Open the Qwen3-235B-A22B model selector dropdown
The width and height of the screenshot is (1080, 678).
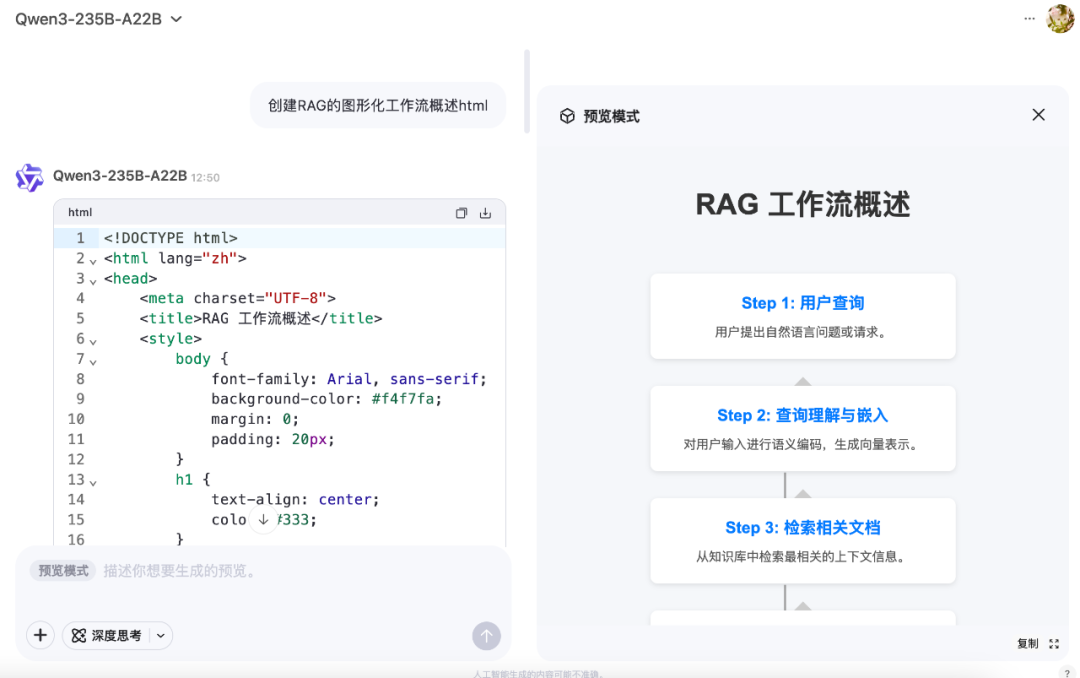98,19
